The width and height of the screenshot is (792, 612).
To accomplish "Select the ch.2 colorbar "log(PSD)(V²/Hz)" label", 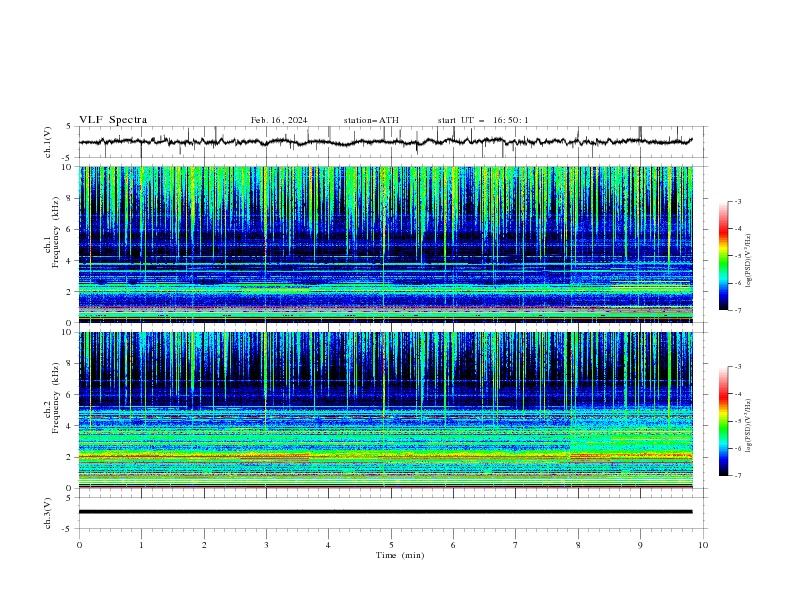I will coord(748,426).
